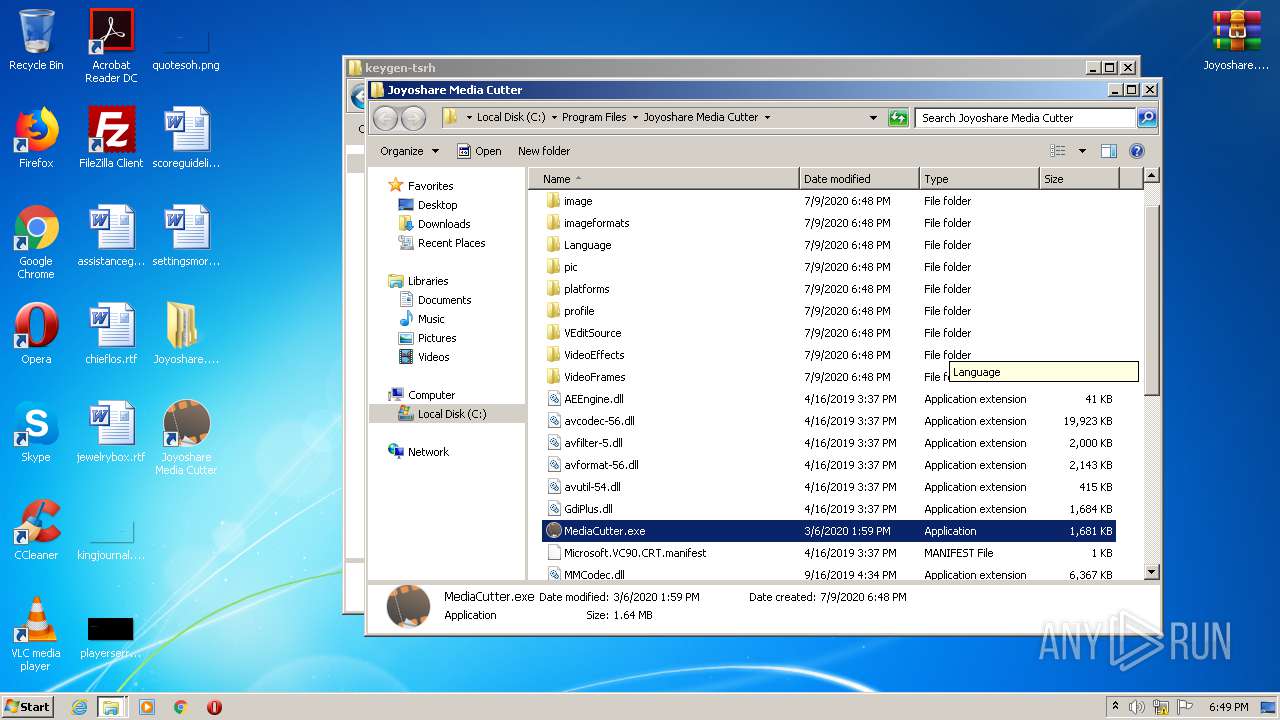
Task: Click the Opera taskbar icon
Action: click(214, 707)
